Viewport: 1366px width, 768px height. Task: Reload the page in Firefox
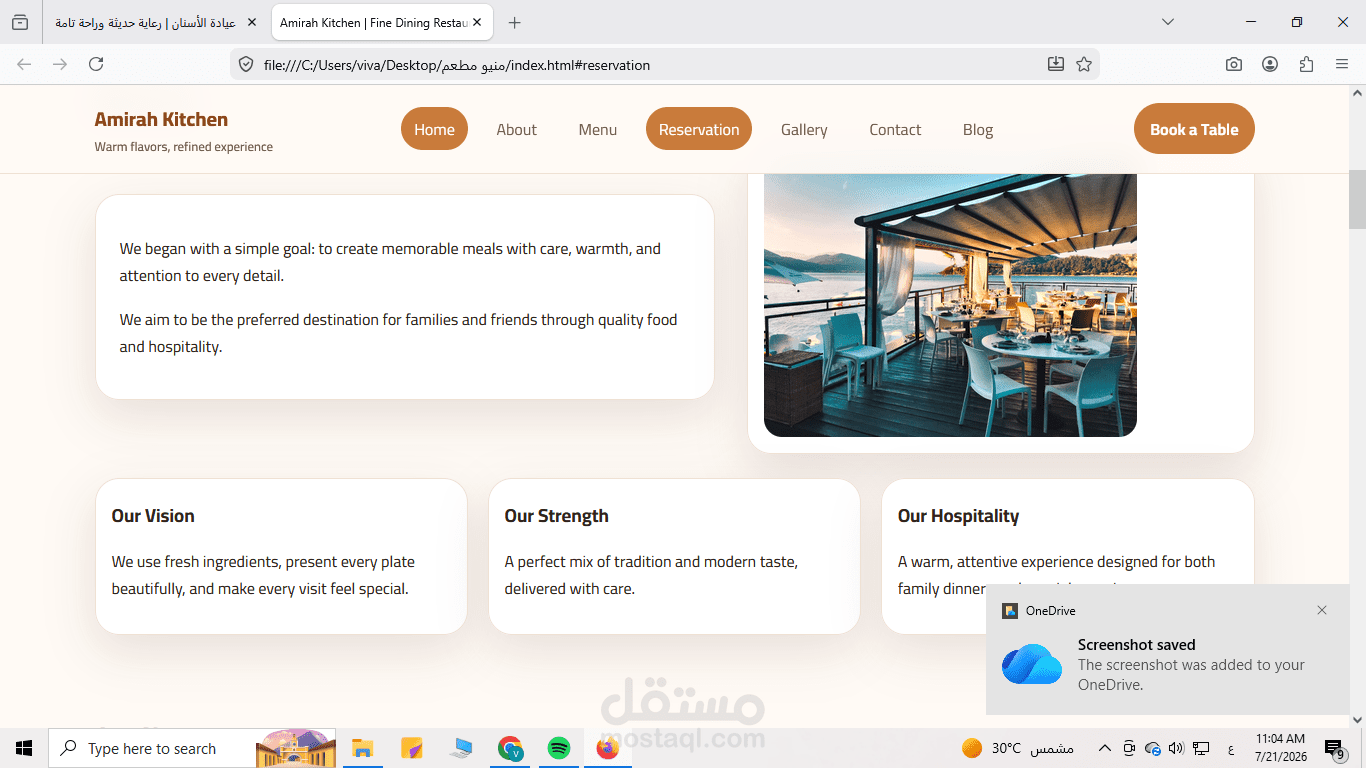tap(96, 64)
